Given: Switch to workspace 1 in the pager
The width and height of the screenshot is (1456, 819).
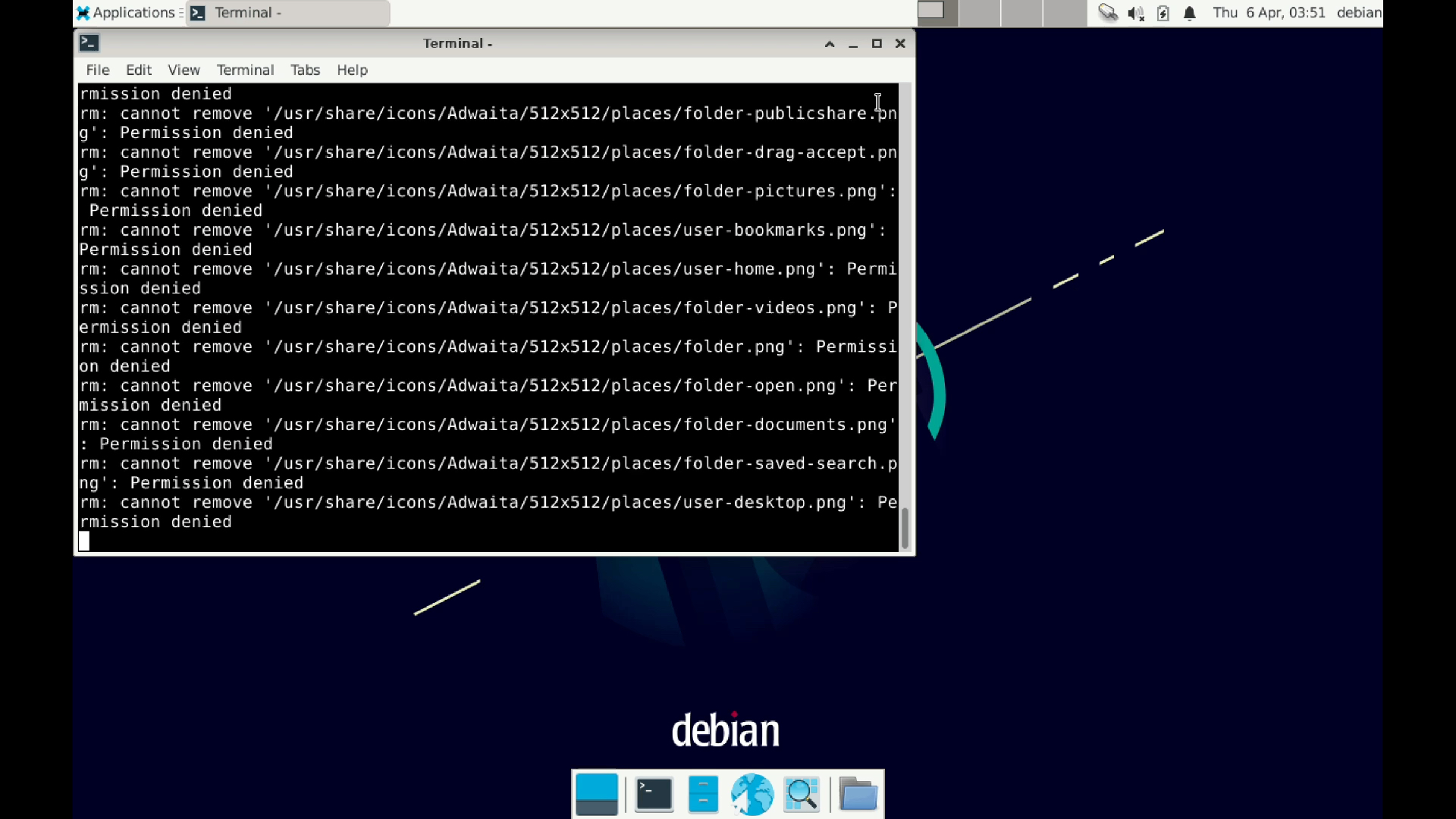Looking at the screenshot, I should coord(937,13).
